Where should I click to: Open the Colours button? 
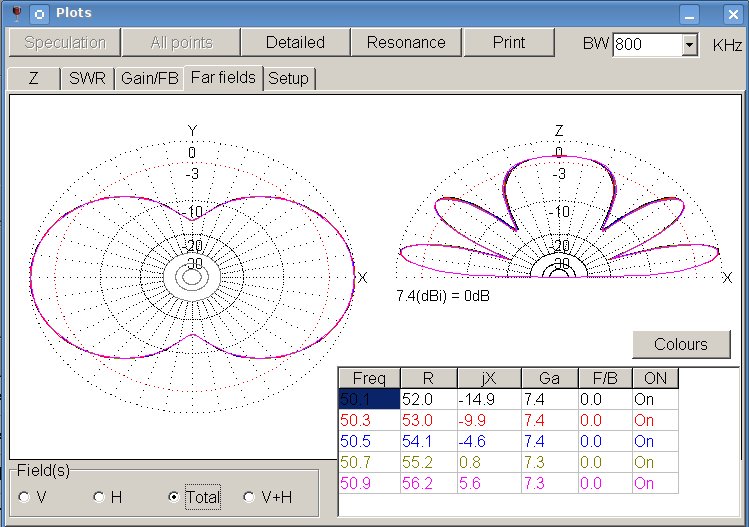(681, 344)
